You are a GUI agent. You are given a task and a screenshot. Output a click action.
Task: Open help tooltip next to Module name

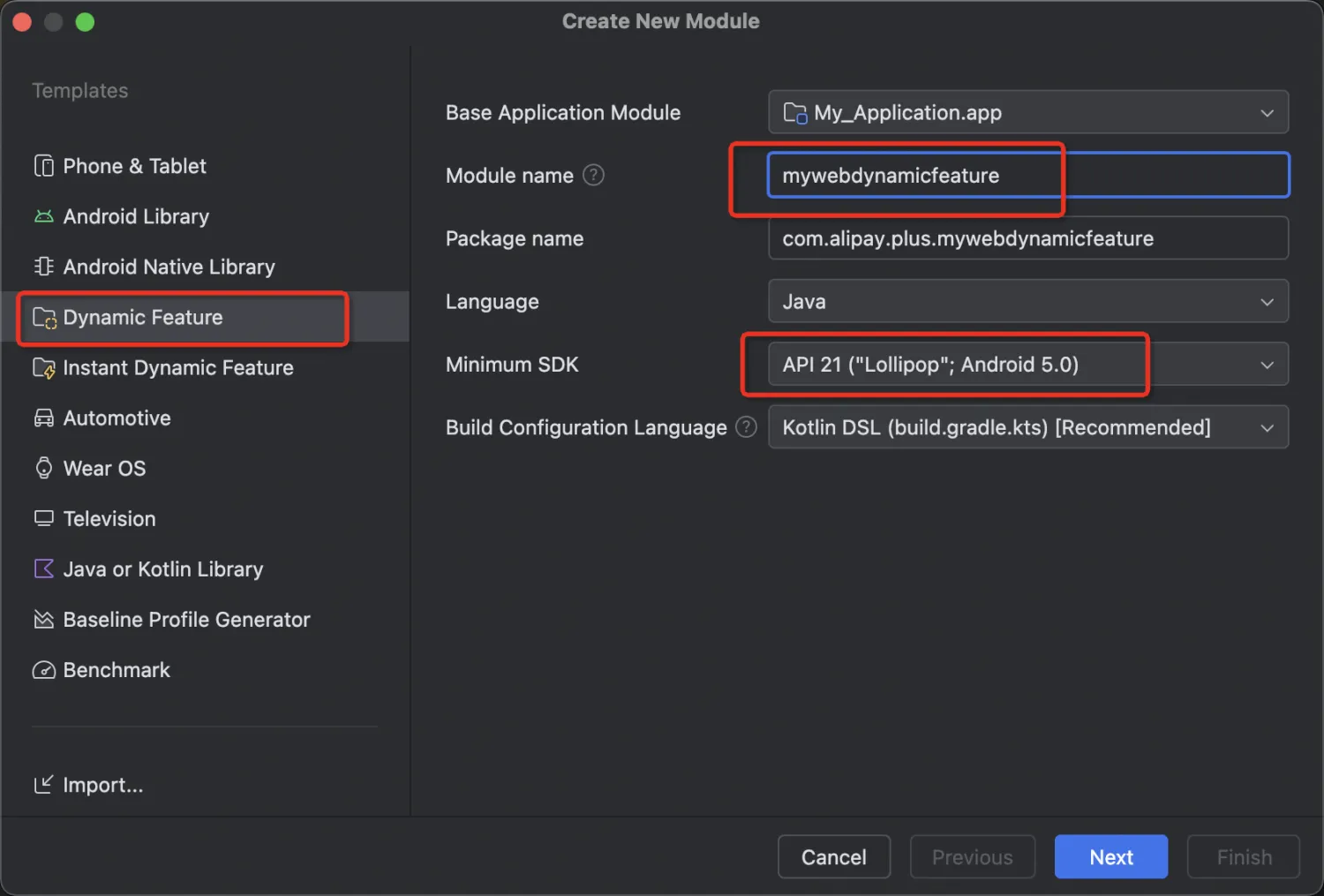(x=594, y=175)
